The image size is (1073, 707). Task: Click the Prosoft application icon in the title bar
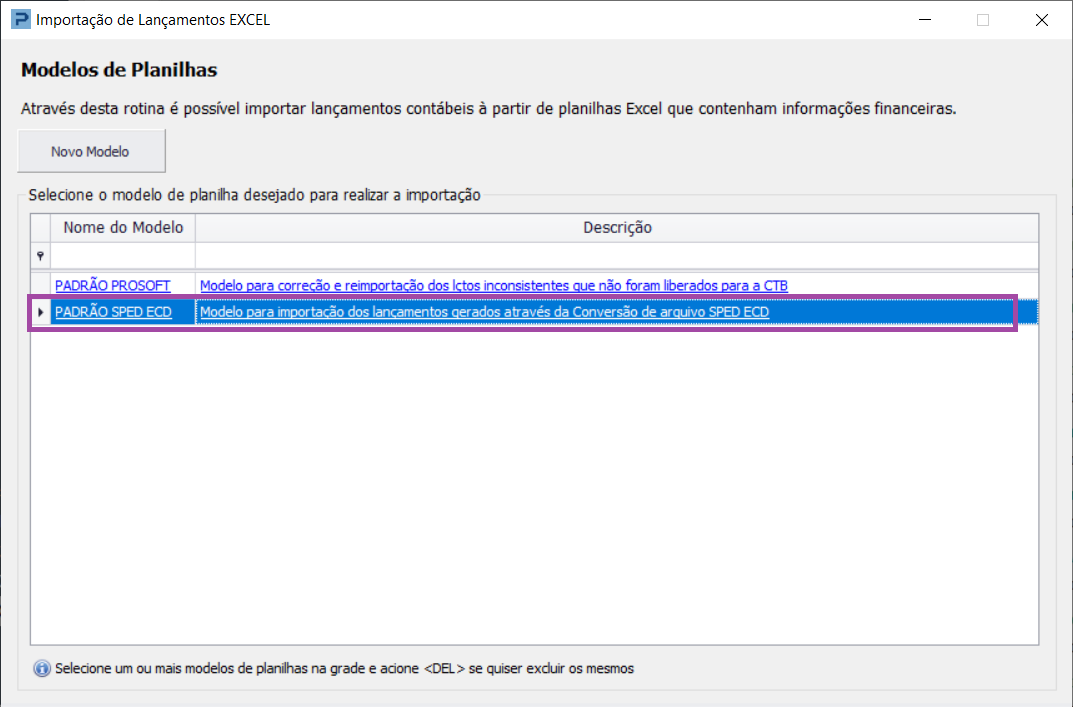click(x=21, y=19)
